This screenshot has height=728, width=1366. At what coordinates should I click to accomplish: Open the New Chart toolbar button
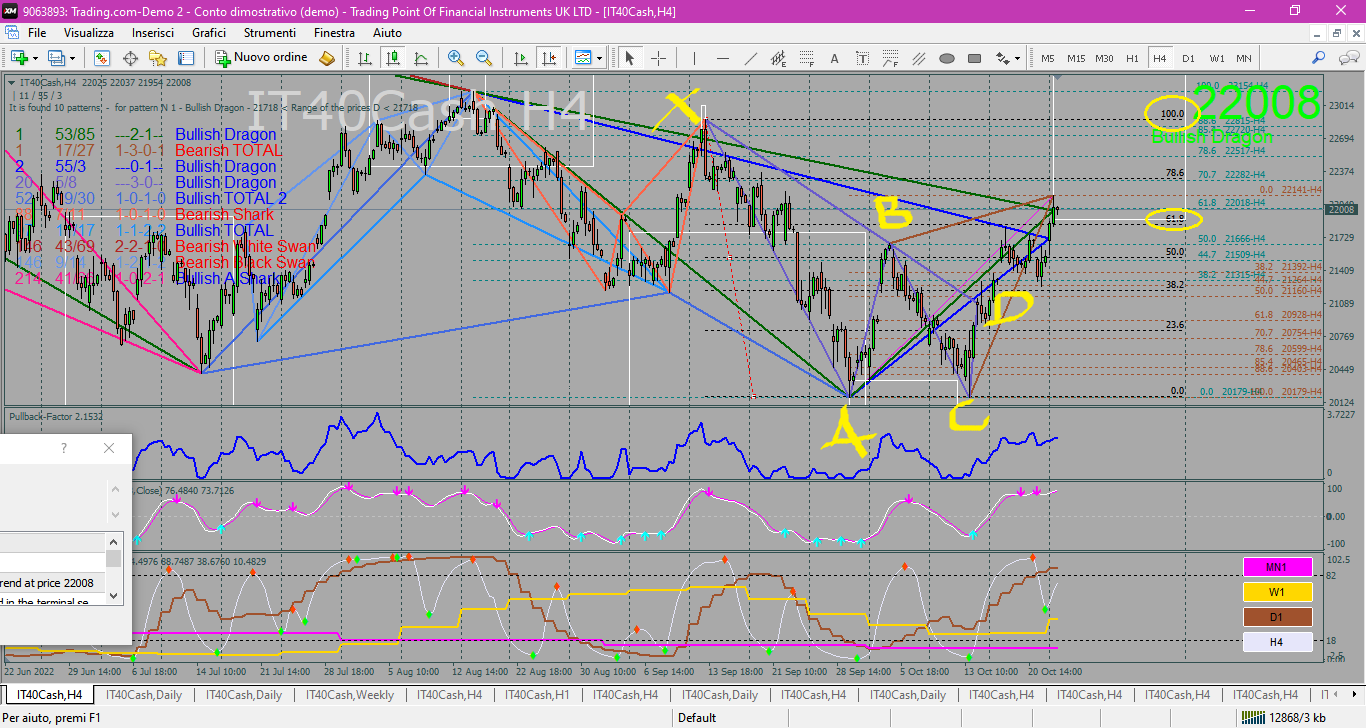20,58
